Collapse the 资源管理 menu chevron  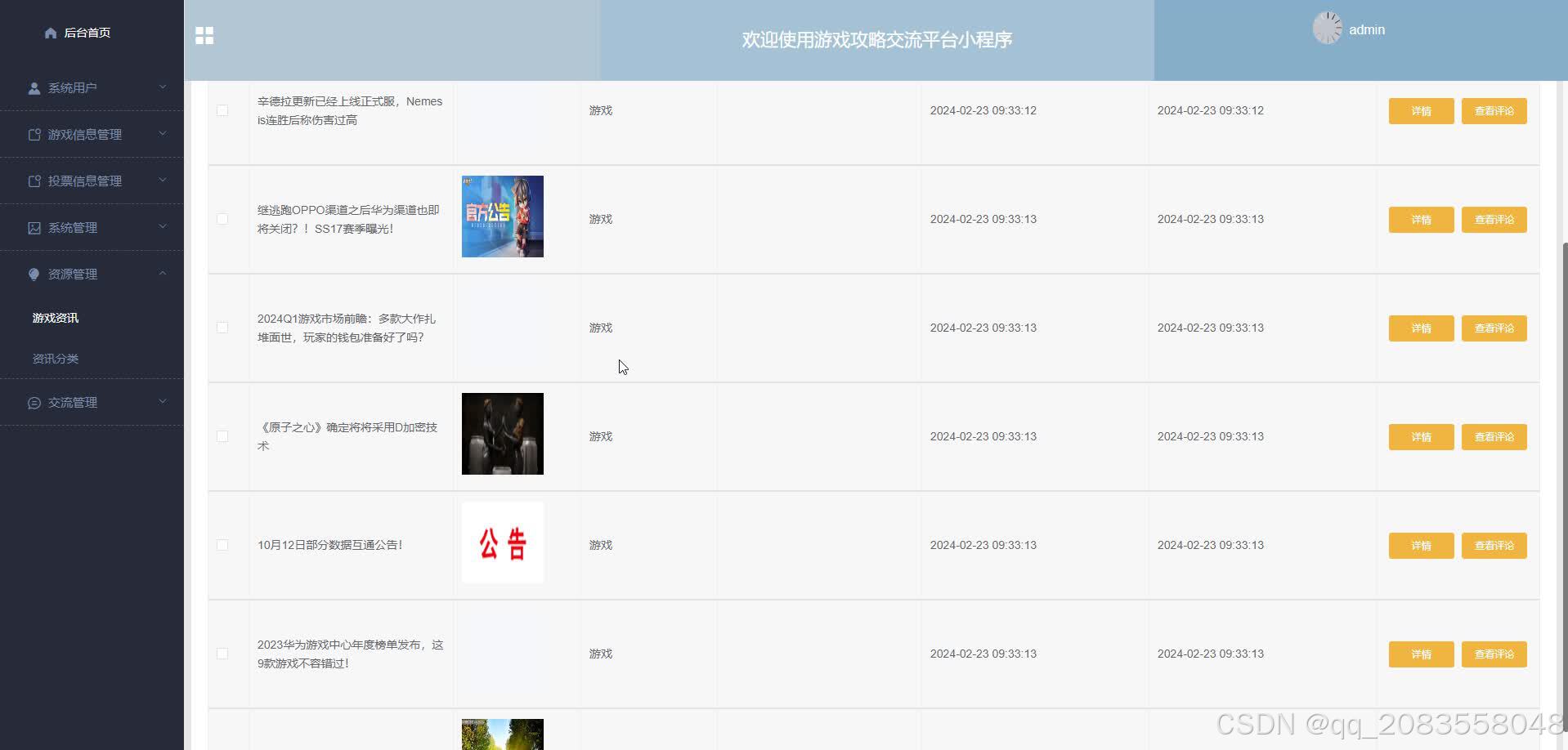pos(163,273)
